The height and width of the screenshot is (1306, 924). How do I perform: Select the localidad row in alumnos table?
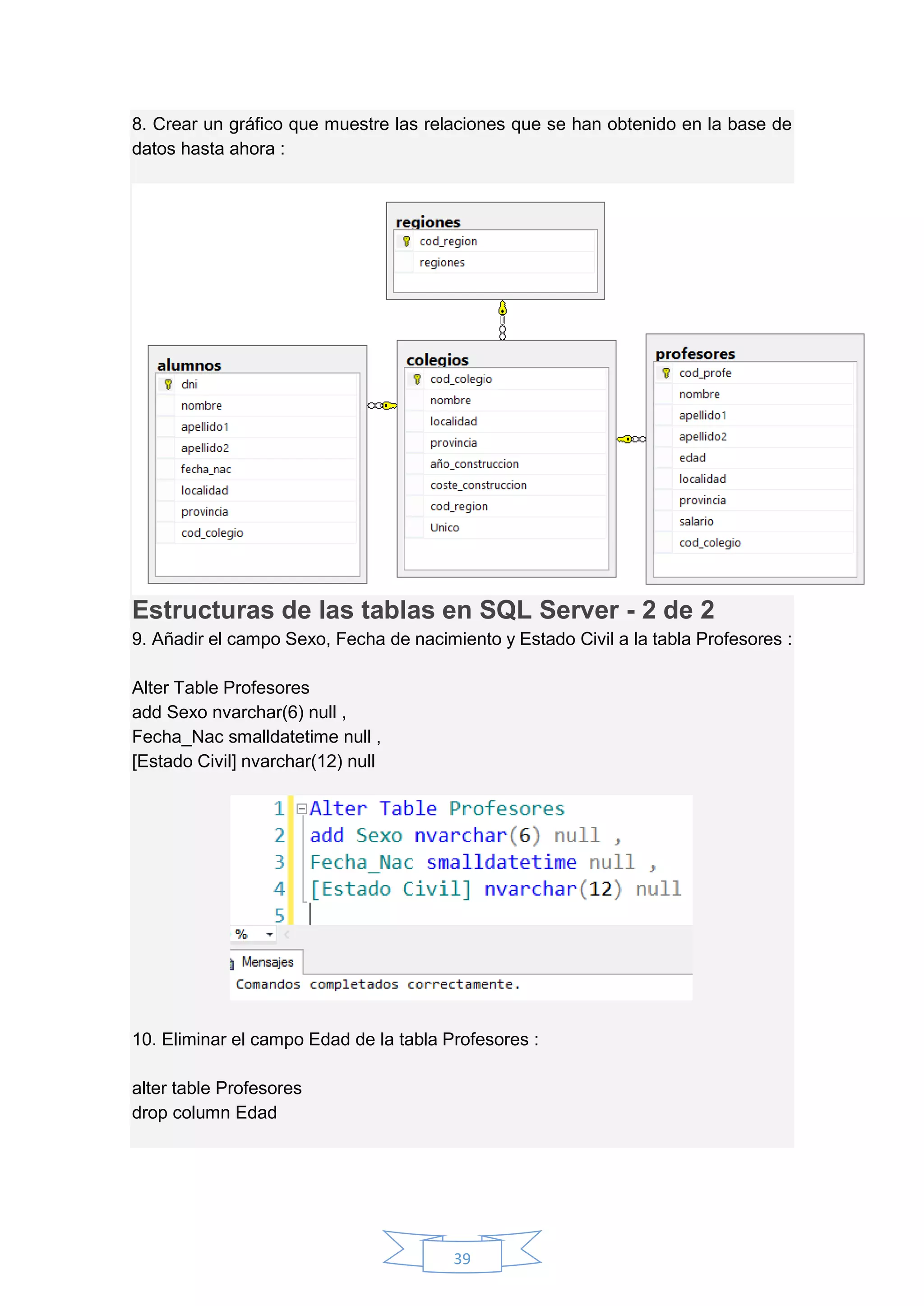pyautogui.click(x=257, y=490)
